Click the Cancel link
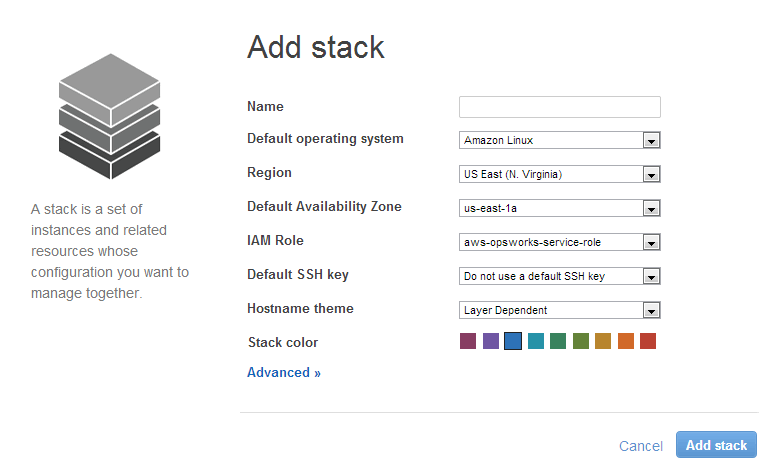Image resolution: width=765 pixels, height=468 pixels. [641, 446]
